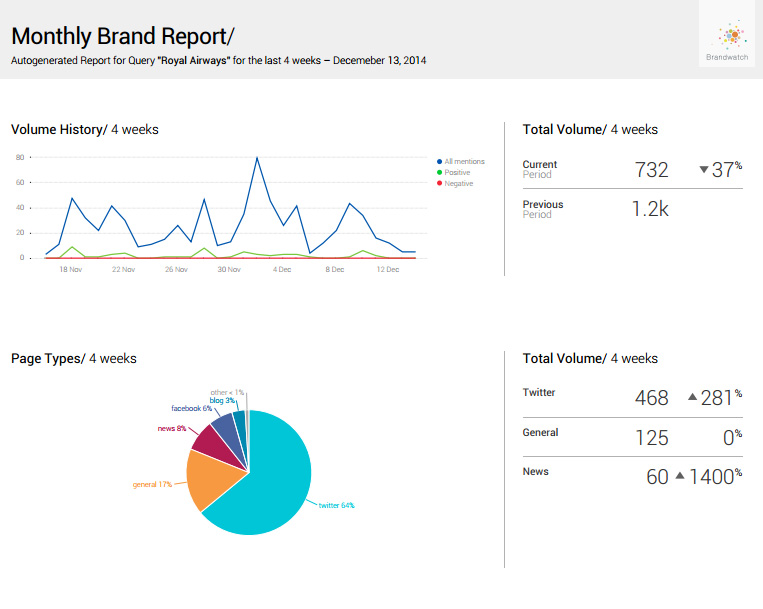Click the Royal Airways query name
Viewport: 763px width, 609px height.
[194, 61]
